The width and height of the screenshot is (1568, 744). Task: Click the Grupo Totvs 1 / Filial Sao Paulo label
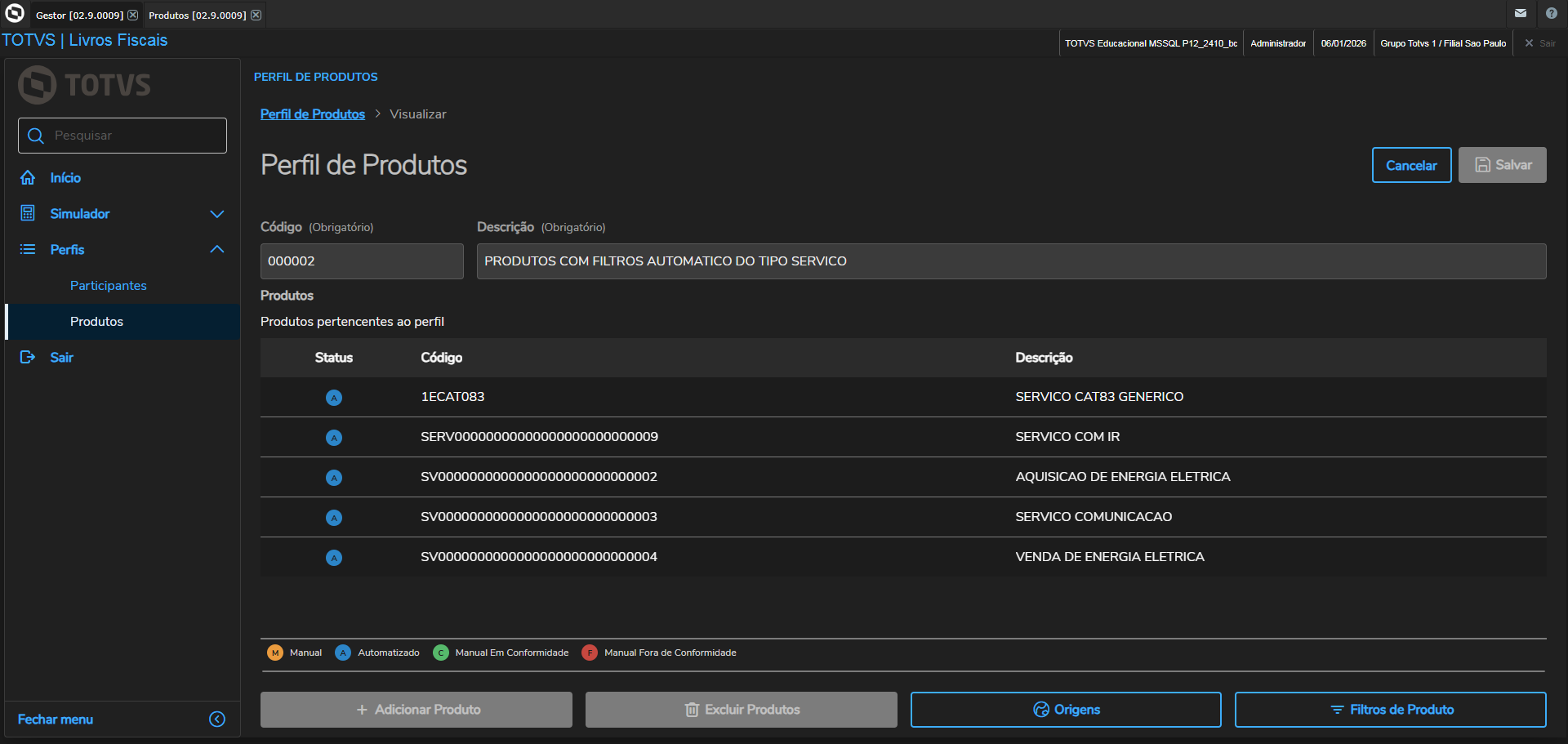[x=1443, y=43]
